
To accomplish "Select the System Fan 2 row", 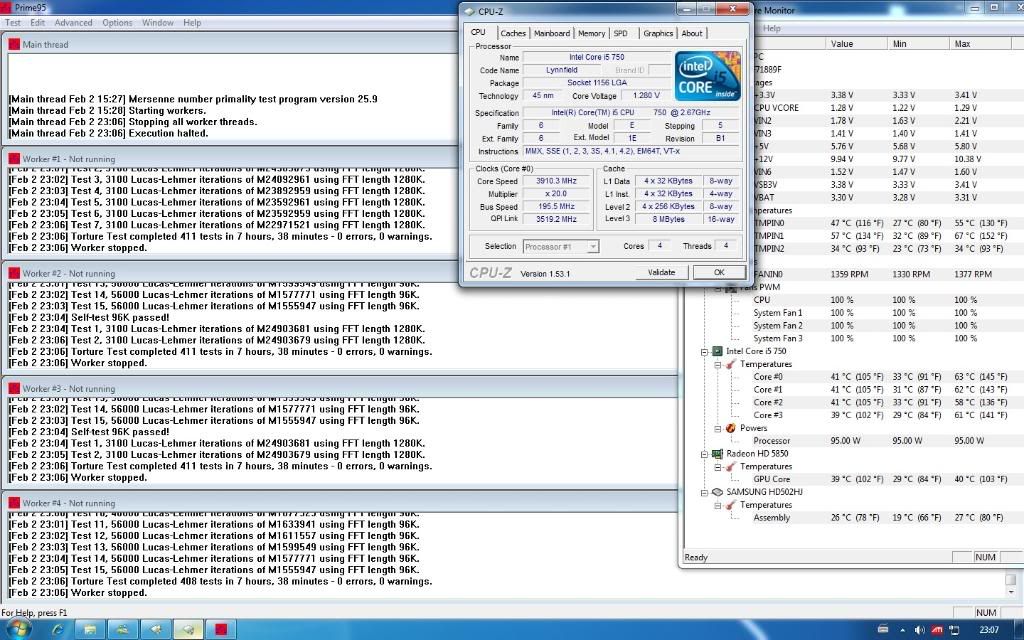I will (x=880, y=325).
